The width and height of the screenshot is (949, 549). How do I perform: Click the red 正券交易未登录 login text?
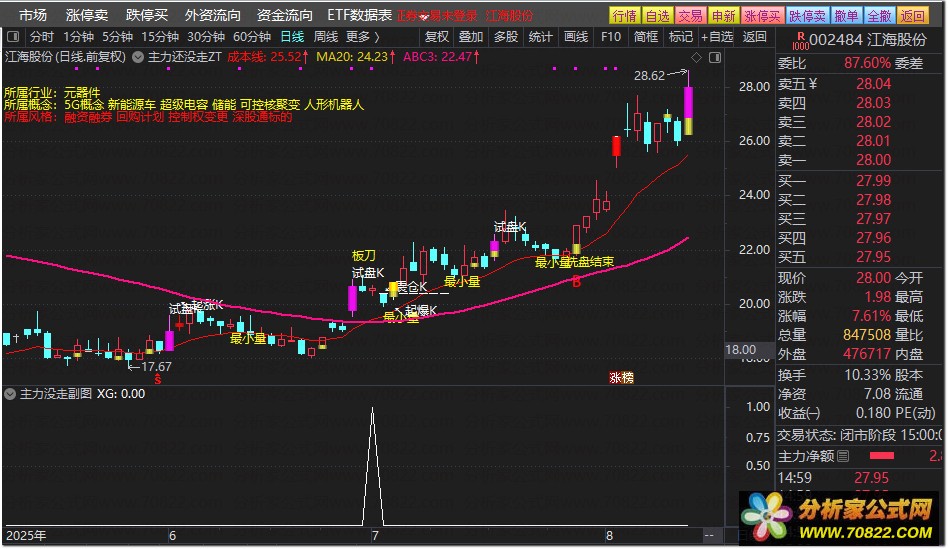(437, 16)
